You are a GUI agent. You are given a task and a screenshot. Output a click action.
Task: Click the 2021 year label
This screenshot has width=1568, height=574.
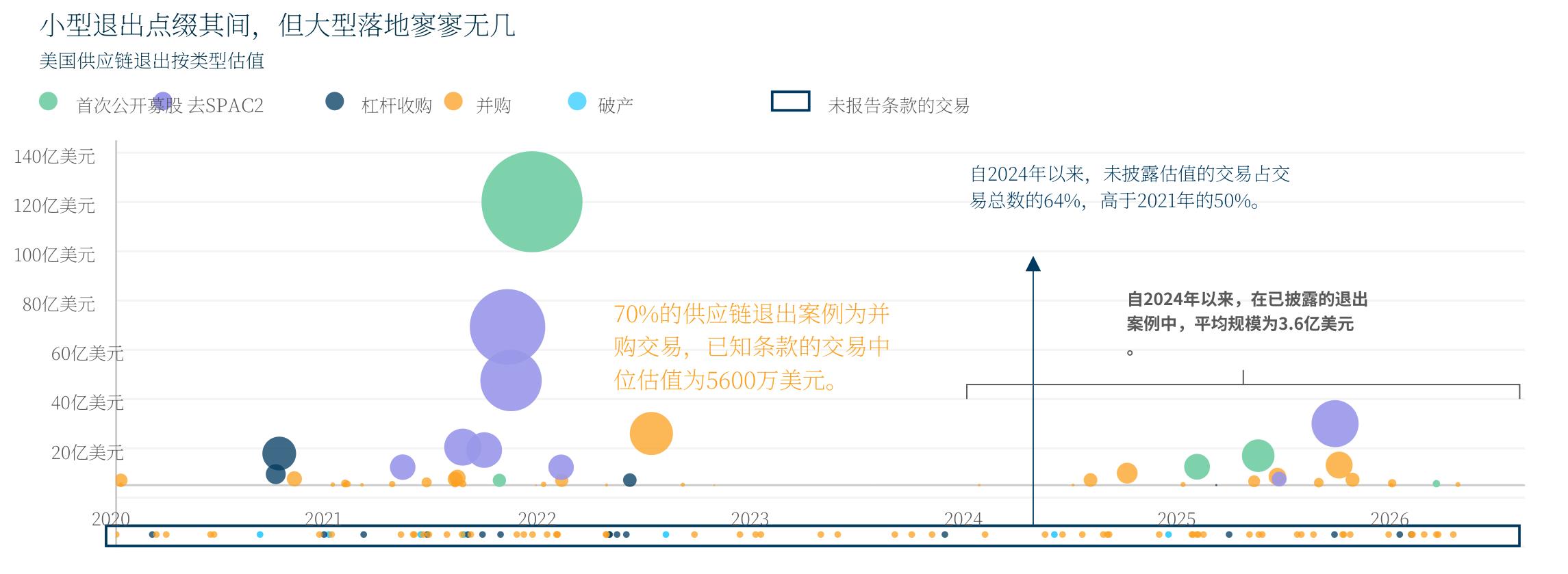[x=323, y=519]
